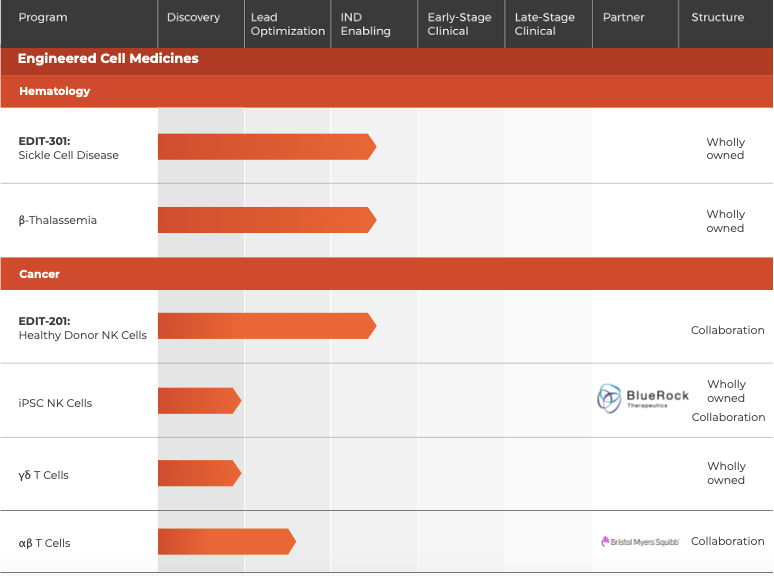This screenshot has height=576, width=774.
Task: Click the IND Enabling column header
Action: pos(365,24)
